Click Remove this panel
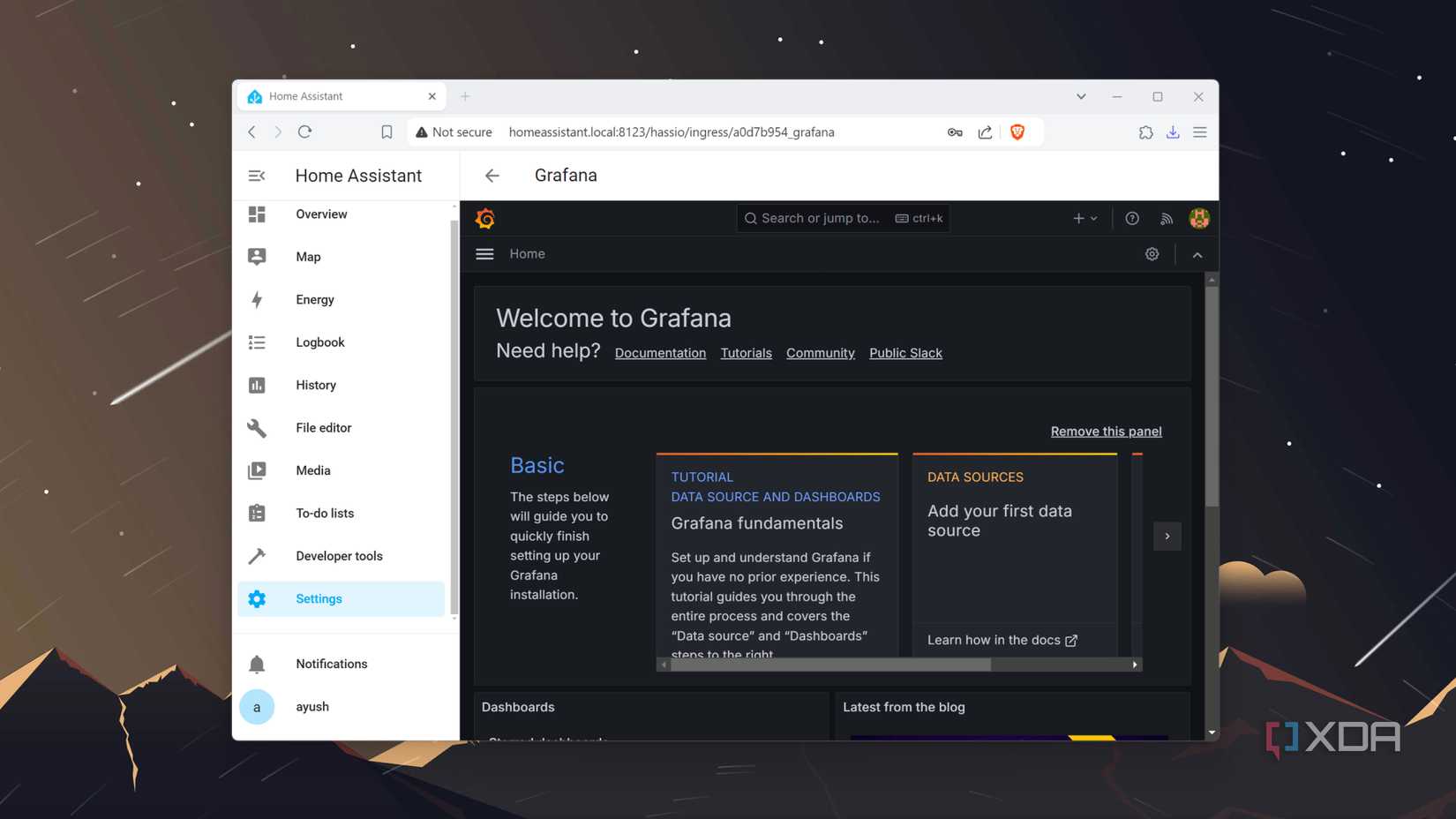Screen dimensions: 1456x819 (x=1106, y=431)
